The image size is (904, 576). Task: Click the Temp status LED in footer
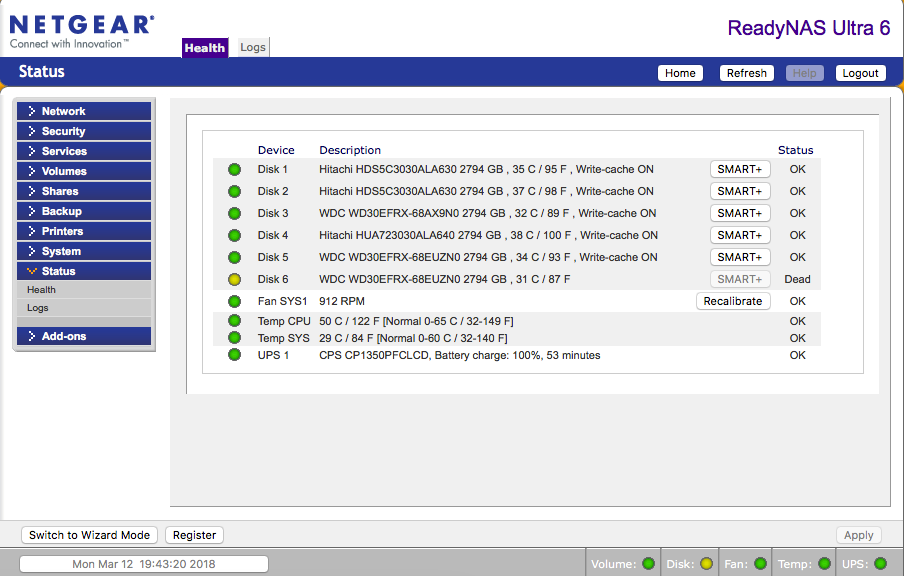coord(824,563)
